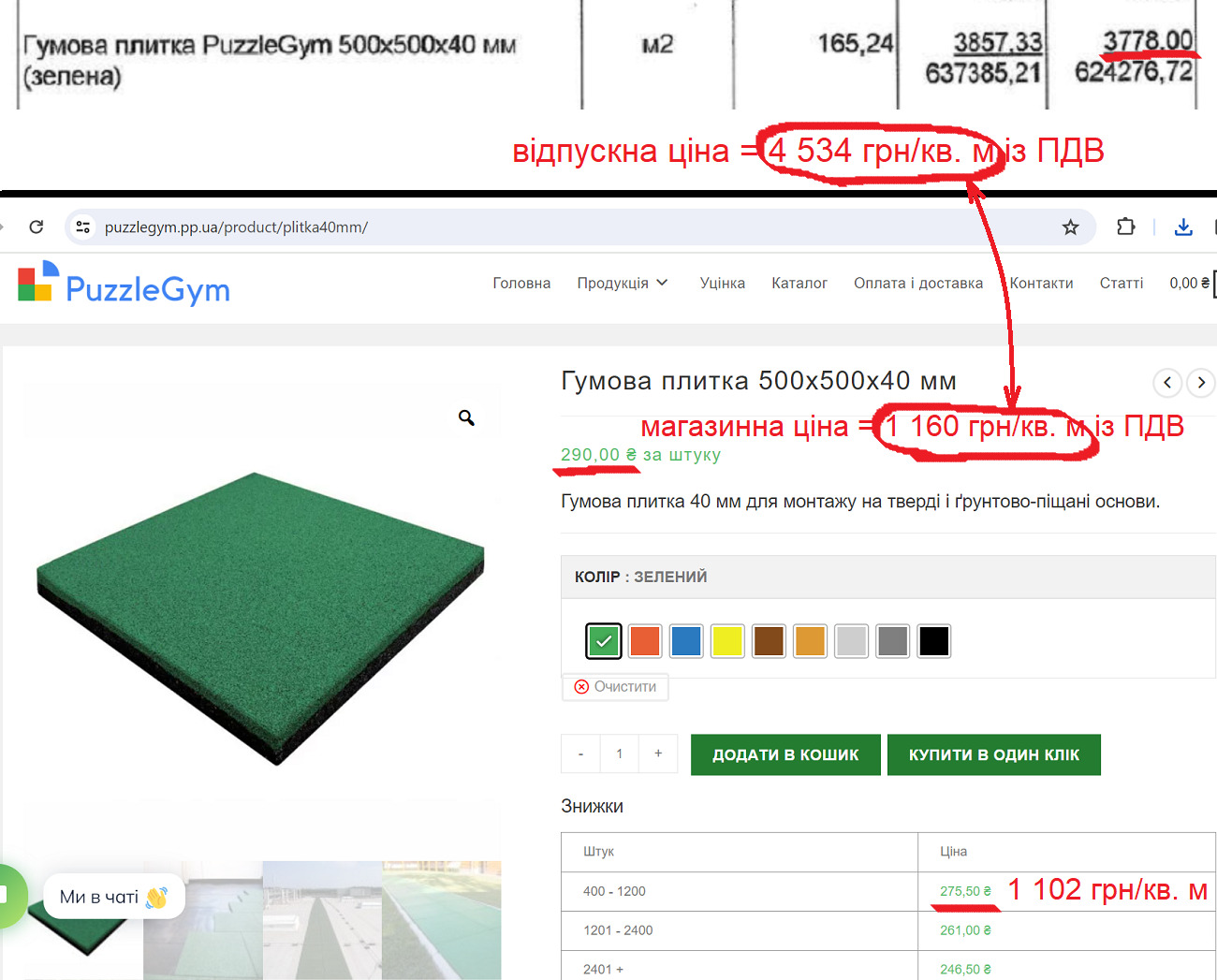
Task: Reload the page with the refresh icon
Action: pyautogui.click(x=37, y=227)
